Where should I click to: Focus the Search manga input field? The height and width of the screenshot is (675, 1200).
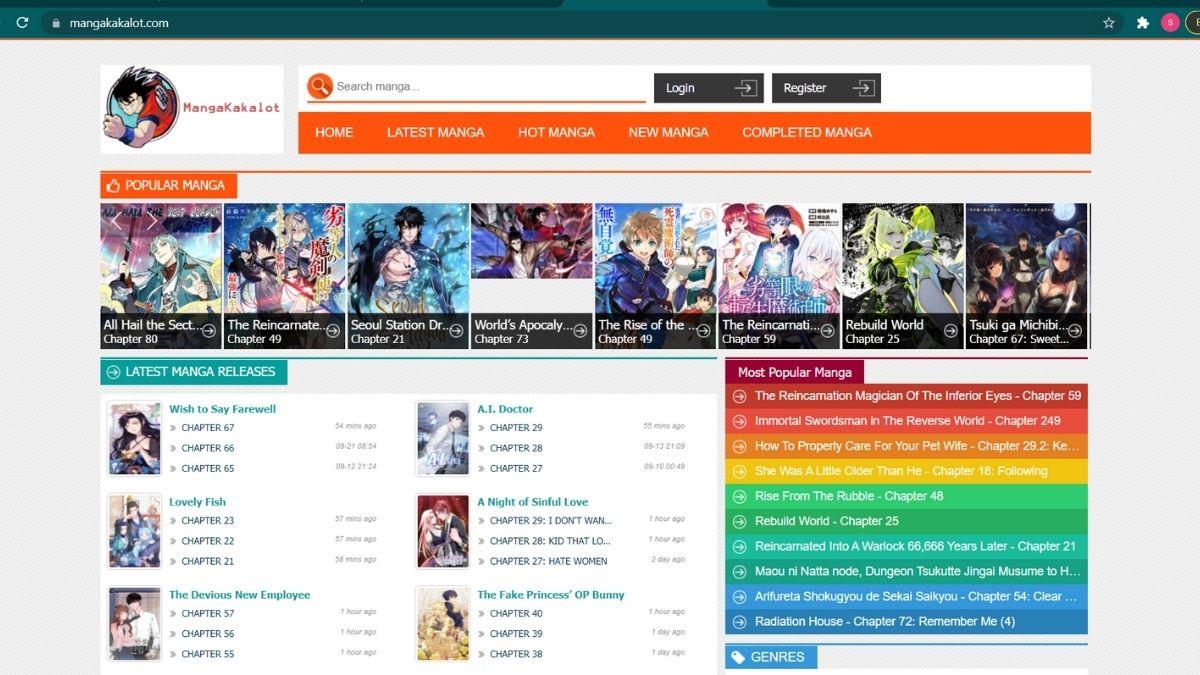click(x=490, y=86)
